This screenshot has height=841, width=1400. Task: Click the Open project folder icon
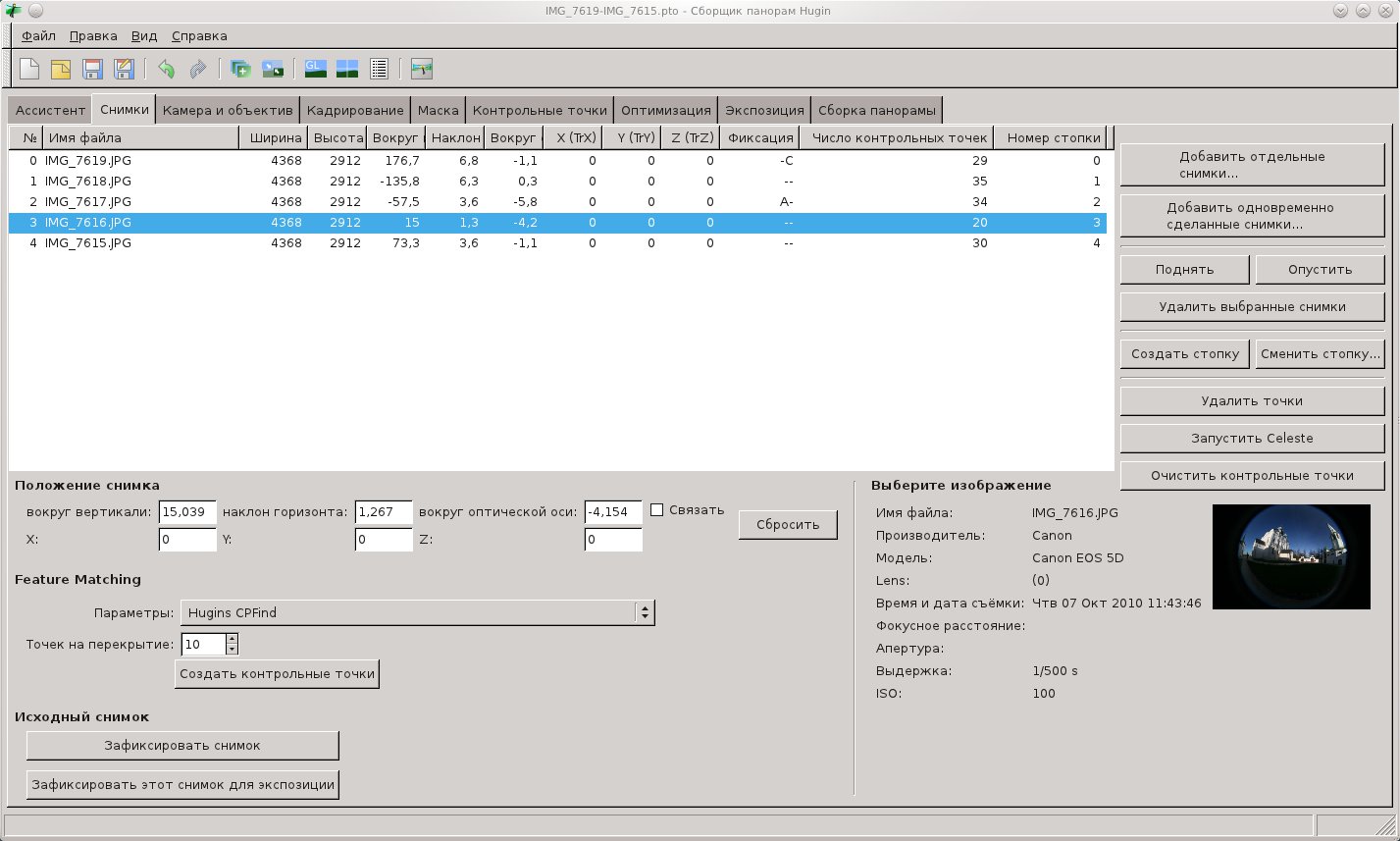tap(61, 69)
